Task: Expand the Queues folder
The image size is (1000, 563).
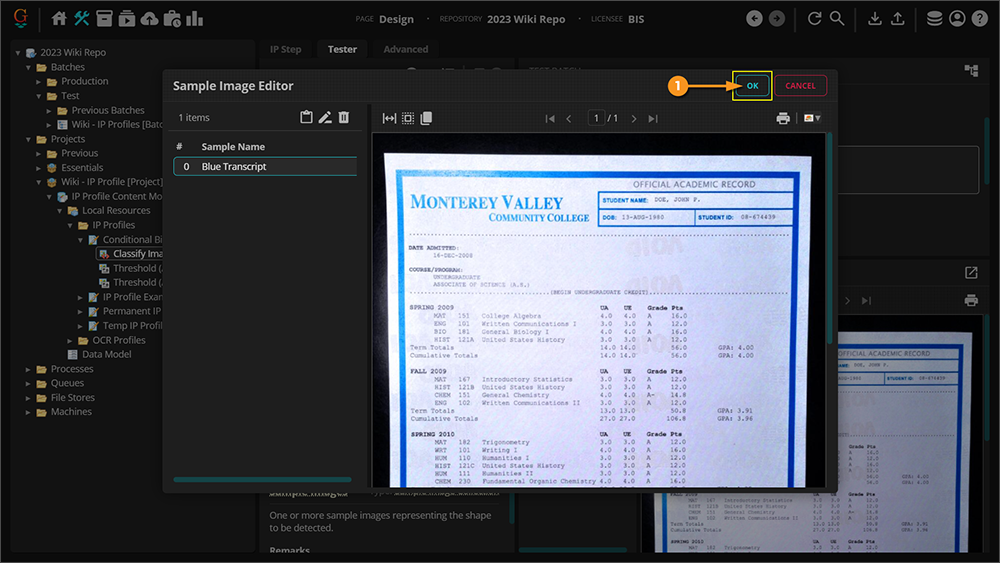Action: click(x=28, y=383)
